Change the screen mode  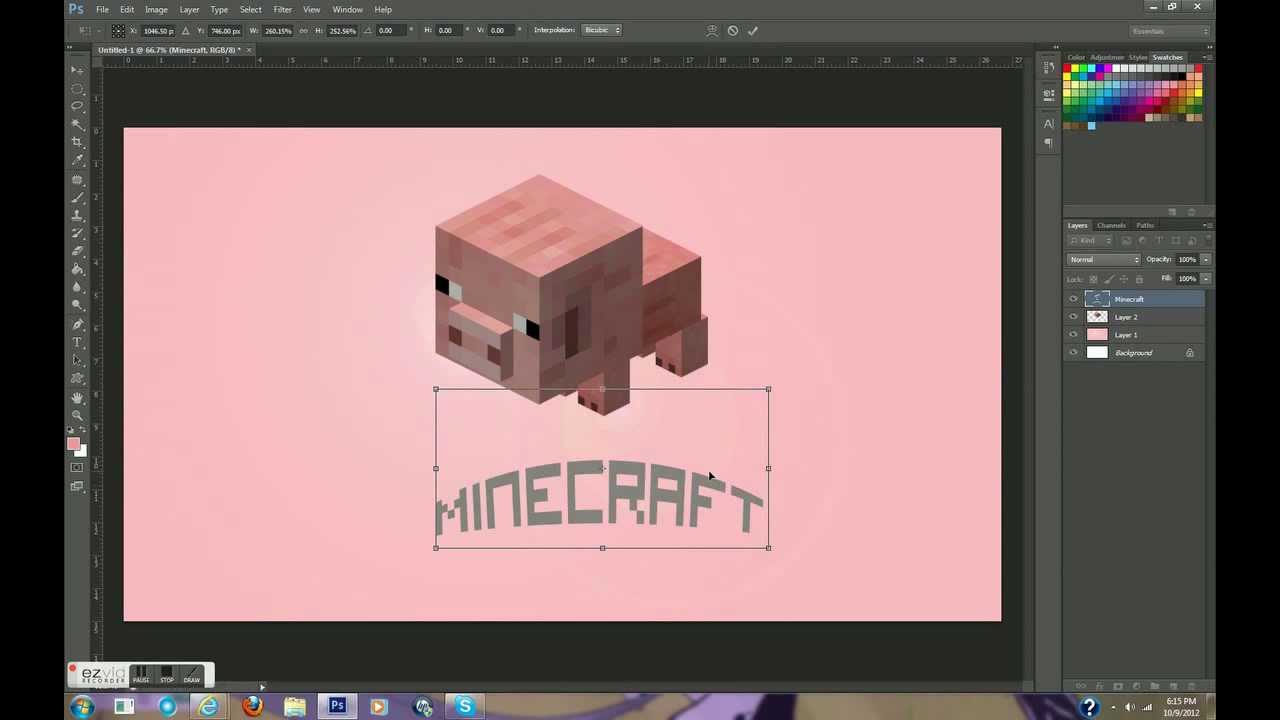click(77, 486)
